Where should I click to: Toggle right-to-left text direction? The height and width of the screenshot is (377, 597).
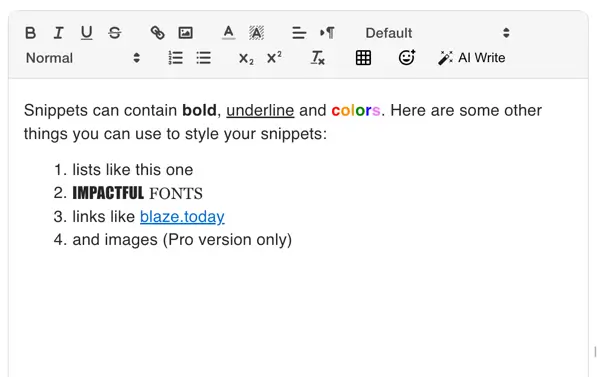(x=327, y=33)
